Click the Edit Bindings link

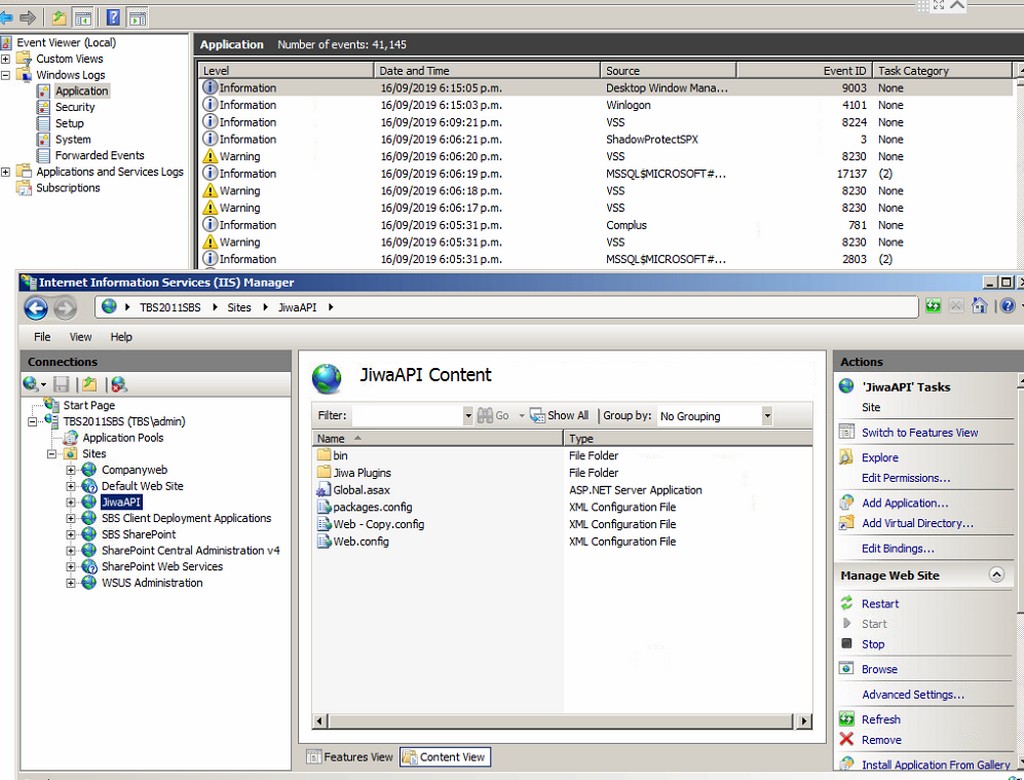pos(897,548)
